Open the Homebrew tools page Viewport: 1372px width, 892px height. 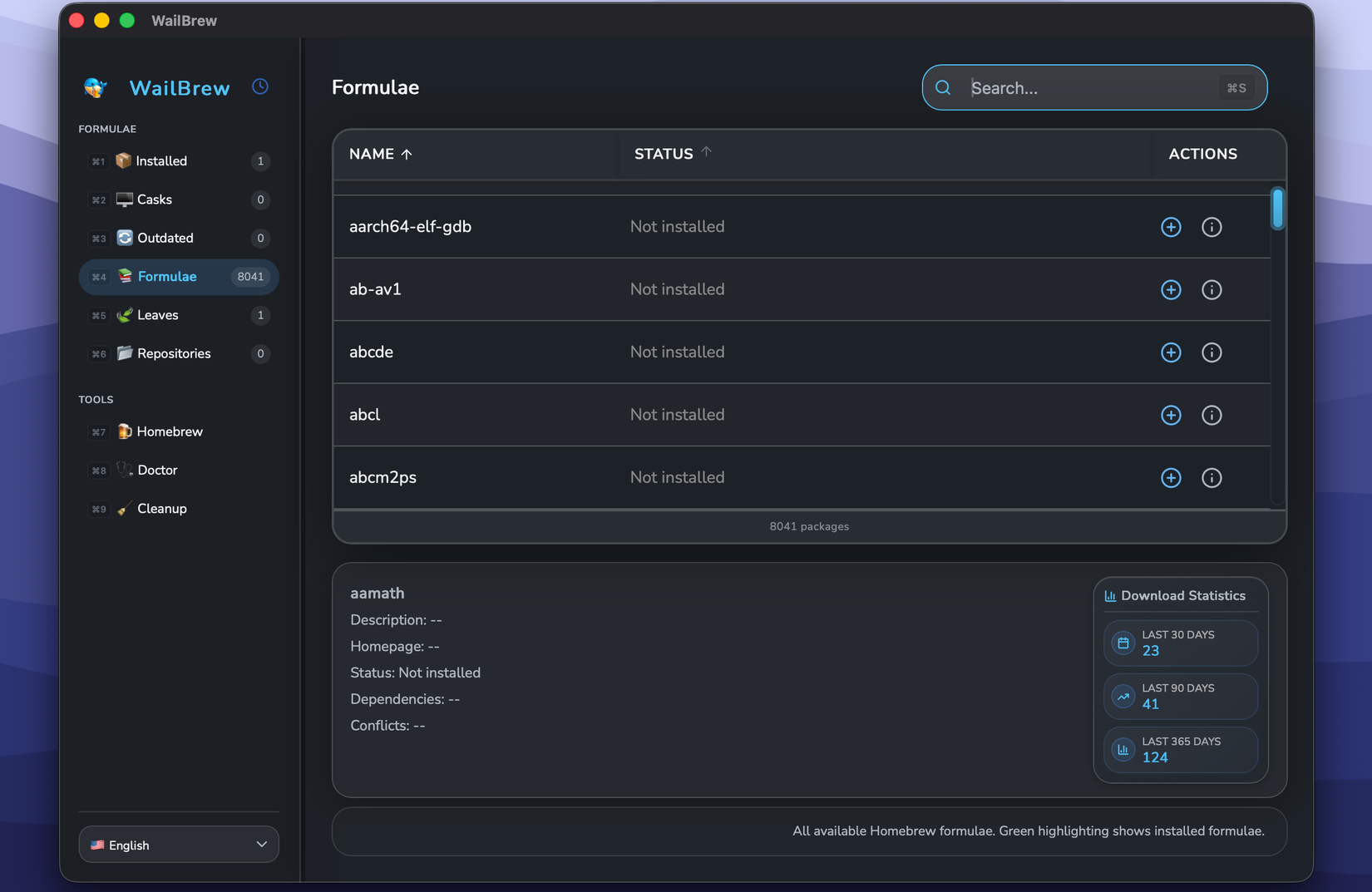170,431
